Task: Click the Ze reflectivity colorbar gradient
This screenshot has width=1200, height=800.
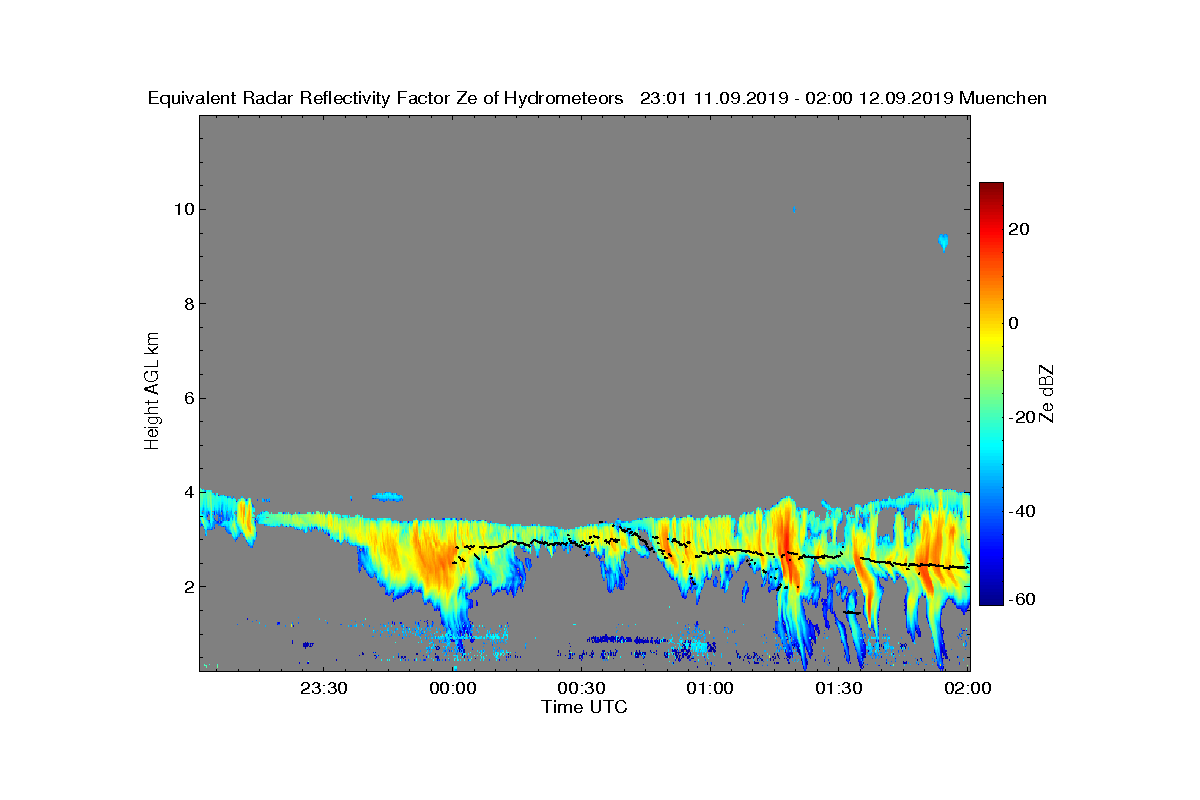Action: tap(991, 394)
